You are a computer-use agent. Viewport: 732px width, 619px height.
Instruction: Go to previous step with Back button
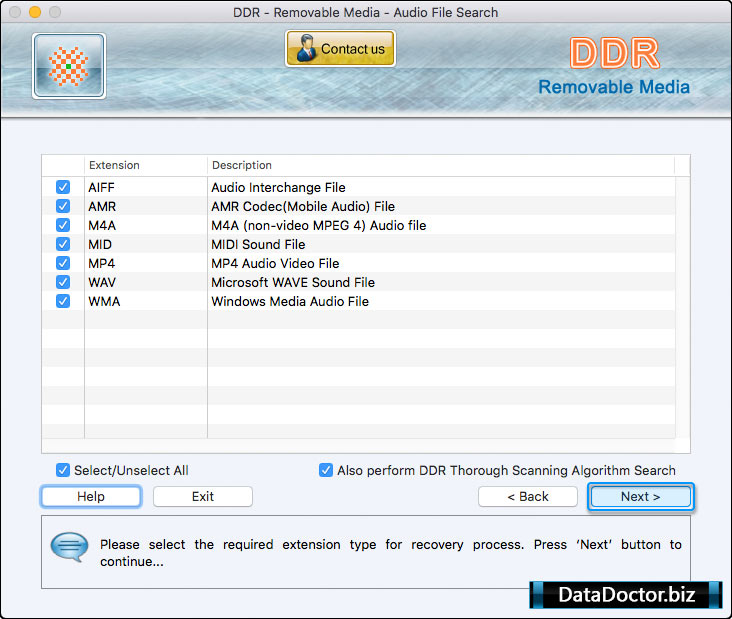528,496
